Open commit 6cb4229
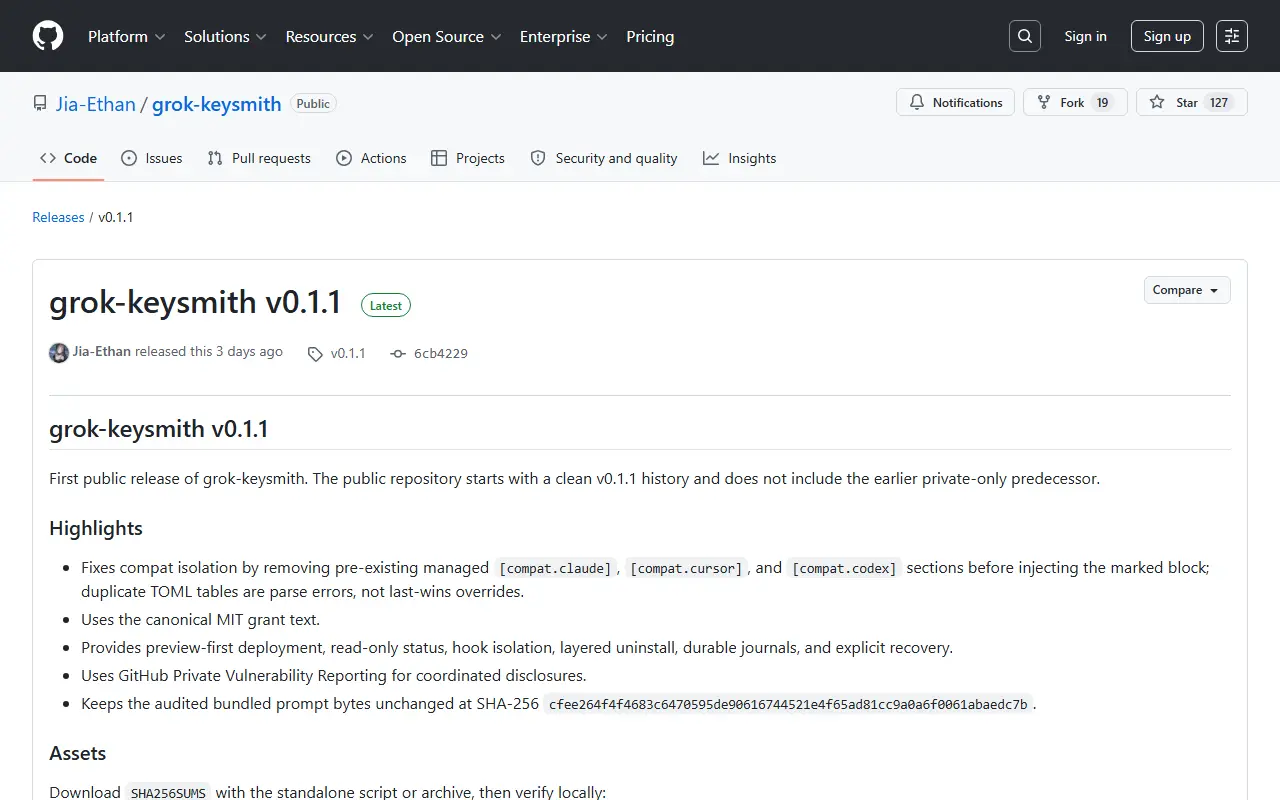1280x800 pixels. coord(441,353)
